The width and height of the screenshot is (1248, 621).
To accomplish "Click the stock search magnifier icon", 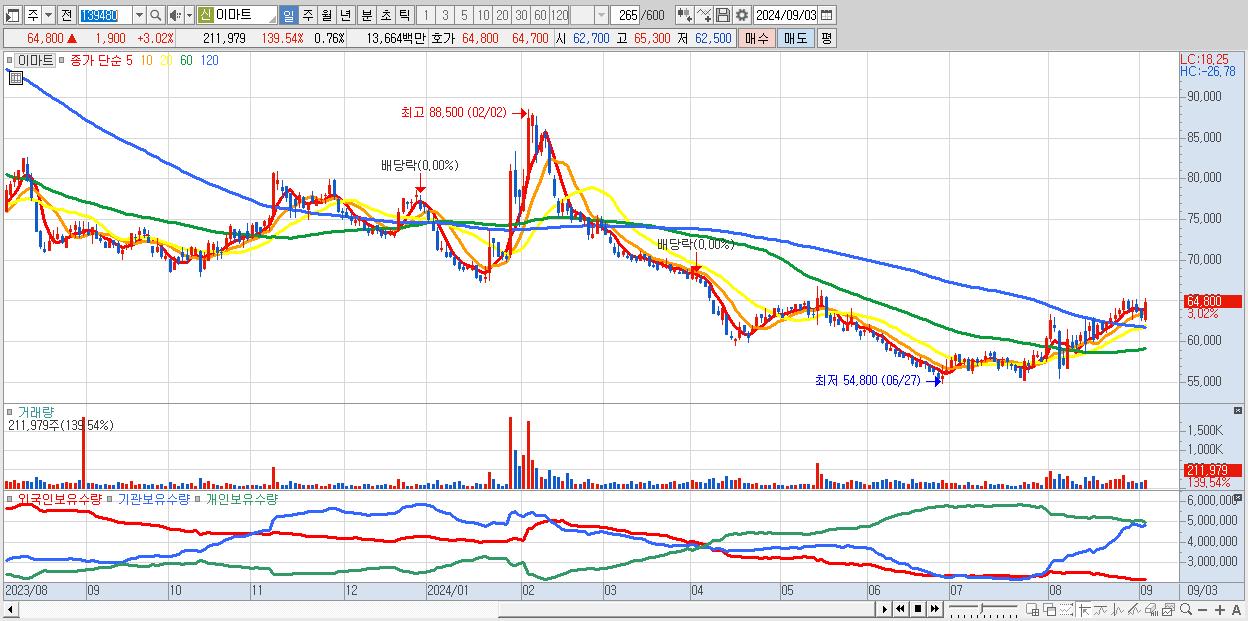I will [x=156, y=16].
